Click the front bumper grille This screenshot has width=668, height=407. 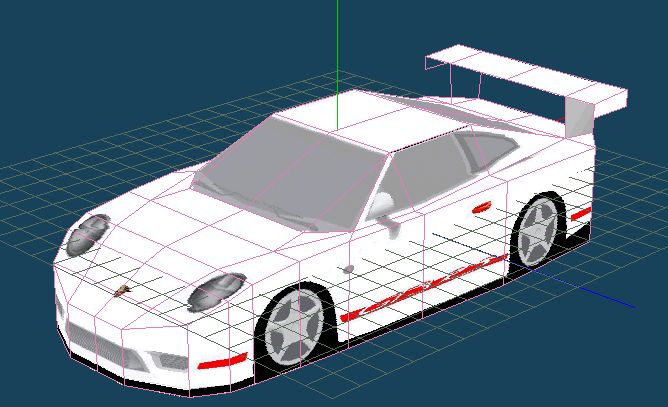click(107, 347)
